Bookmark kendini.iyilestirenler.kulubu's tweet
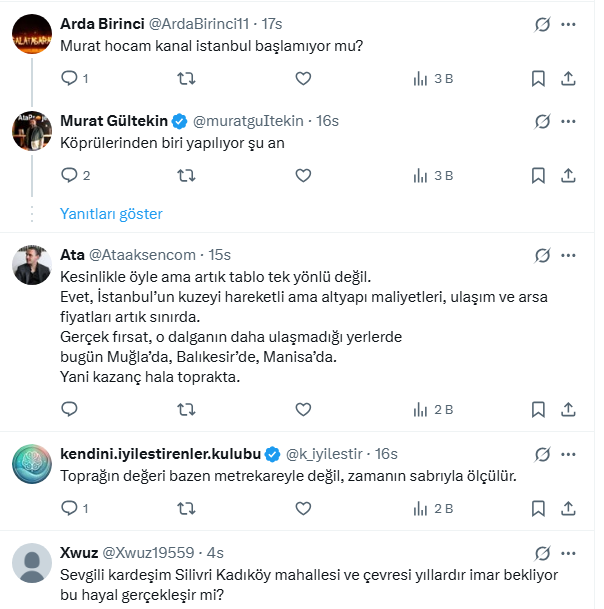The image size is (604, 609). 538,509
